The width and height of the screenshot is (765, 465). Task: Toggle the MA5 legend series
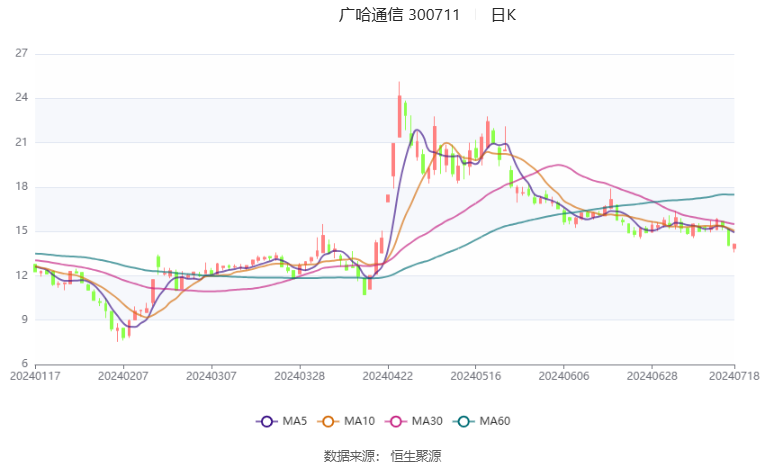point(282,421)
